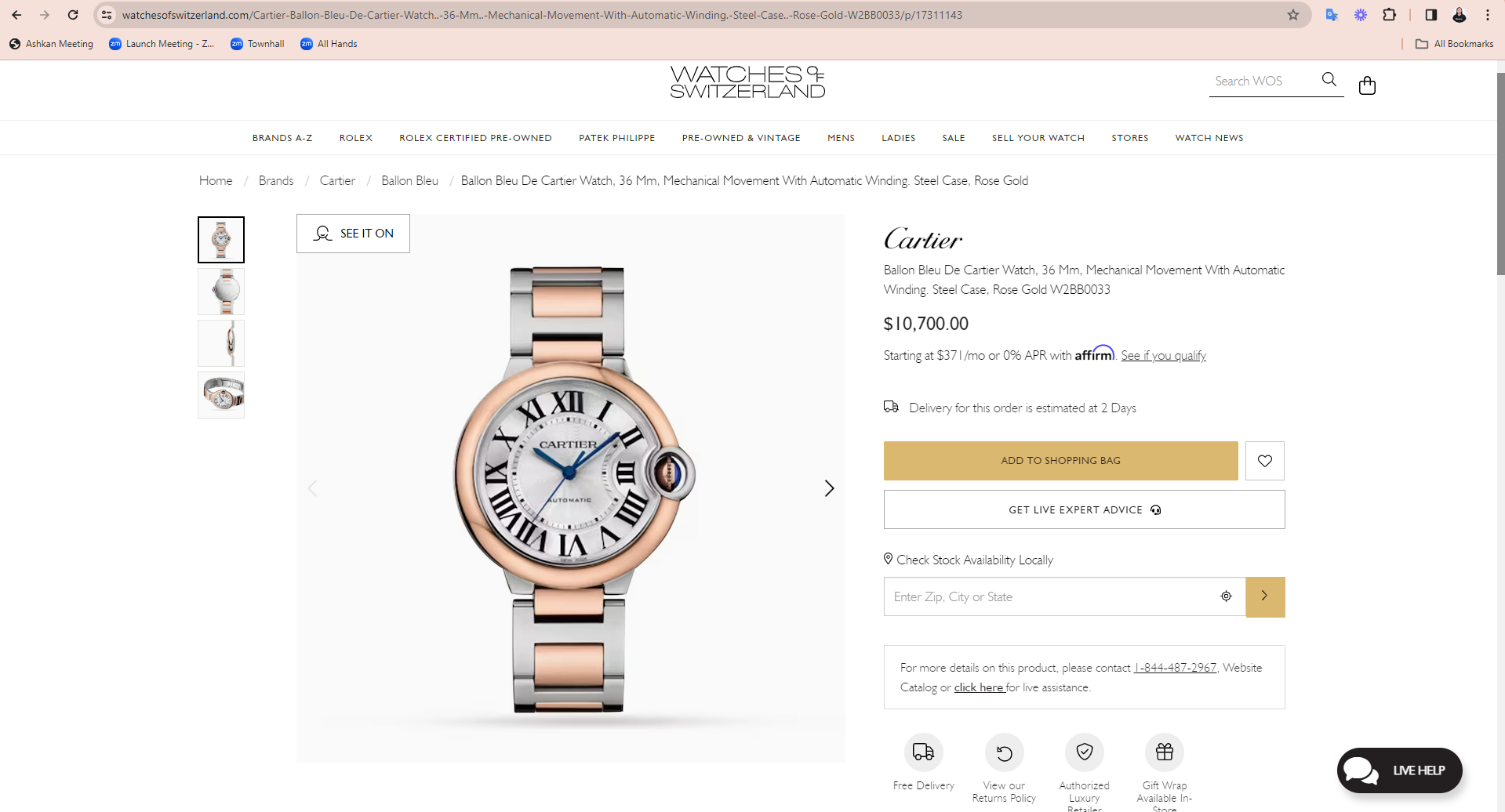Viewport: 1505px width, 812px height.
Task: Click the See if you qualify link
Action: point(1163,356)
